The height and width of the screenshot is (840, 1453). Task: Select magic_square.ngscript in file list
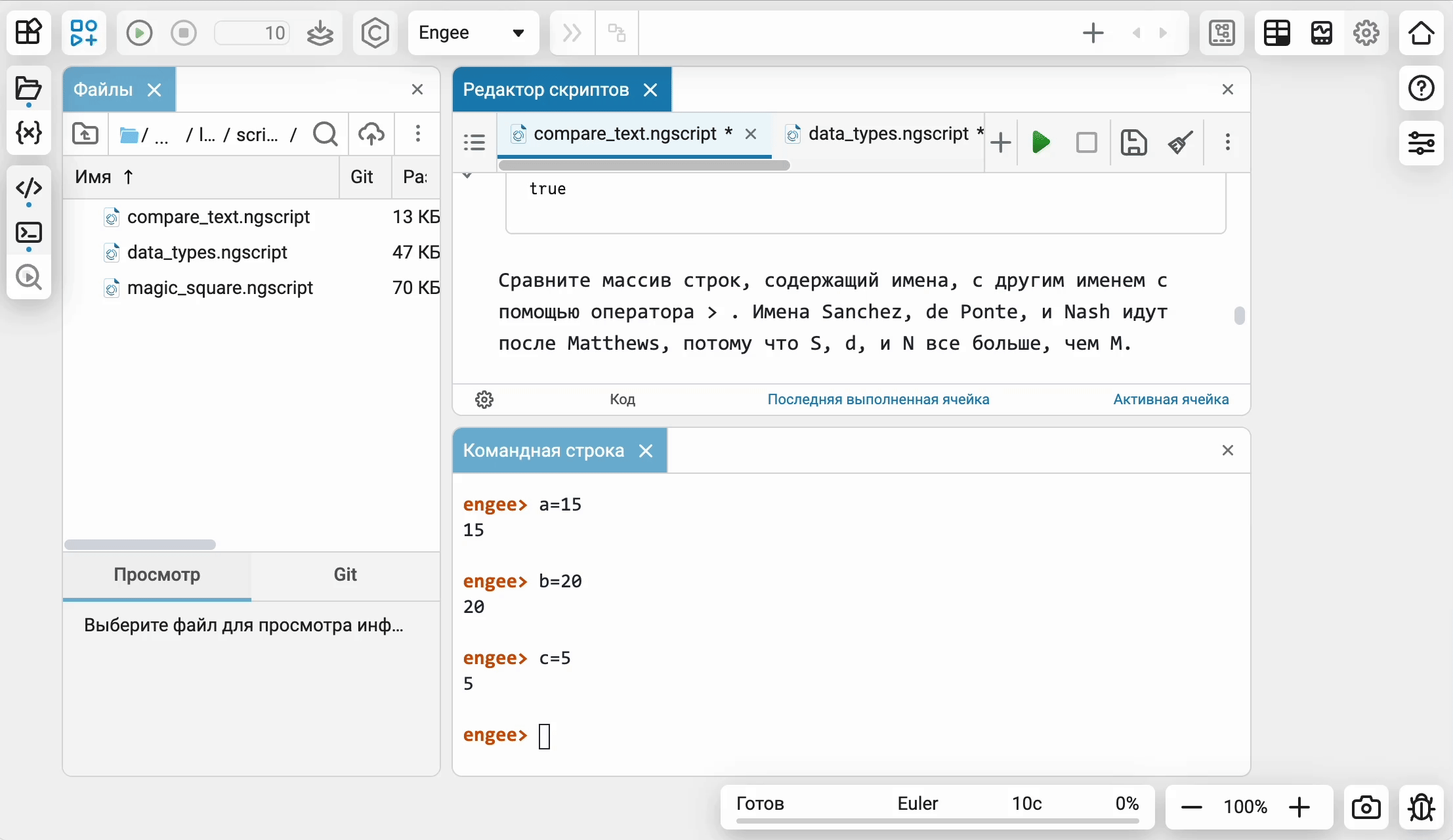(220, 287)
